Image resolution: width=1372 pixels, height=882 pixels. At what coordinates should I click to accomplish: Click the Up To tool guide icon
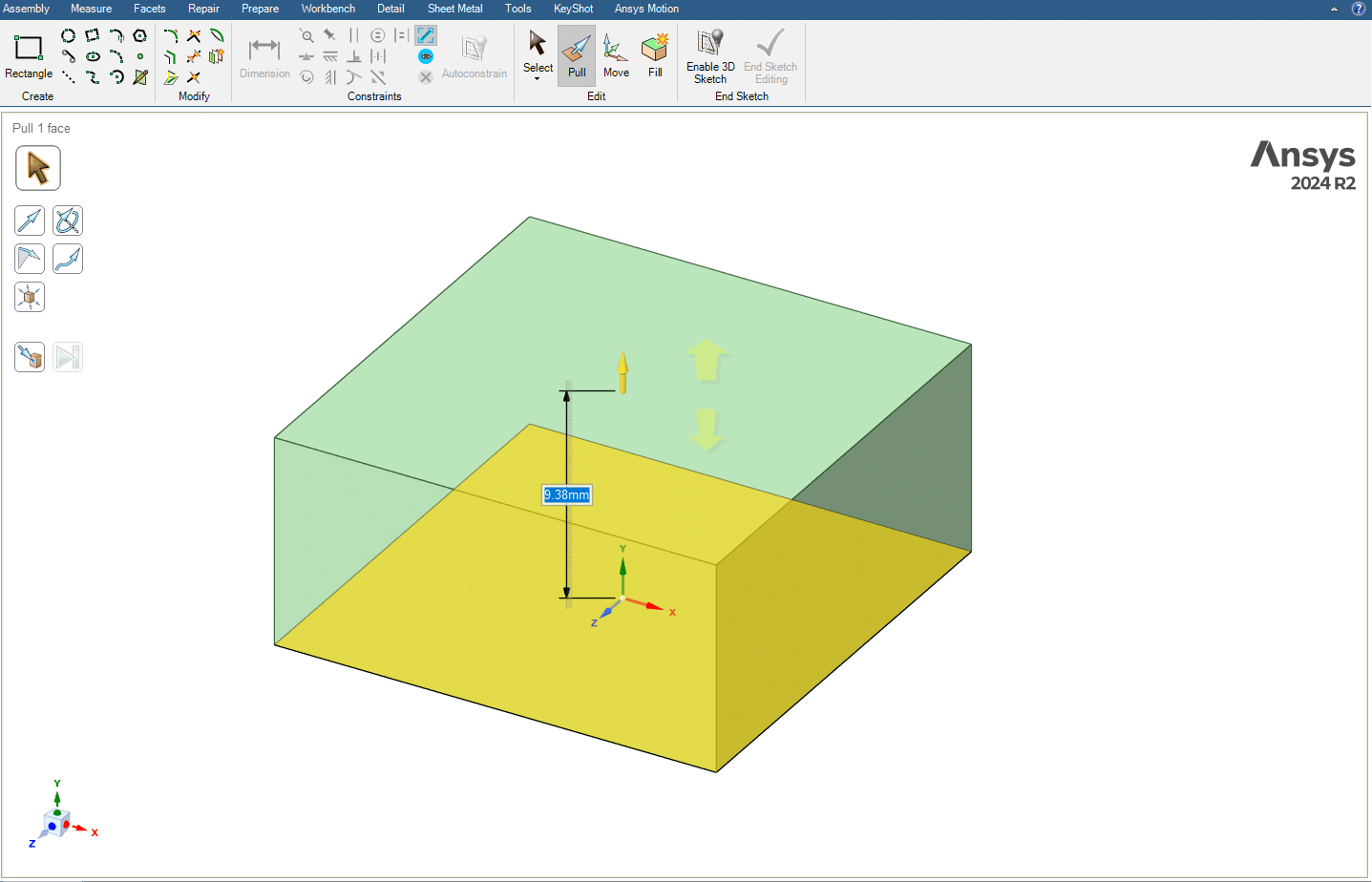pos(30,357)
